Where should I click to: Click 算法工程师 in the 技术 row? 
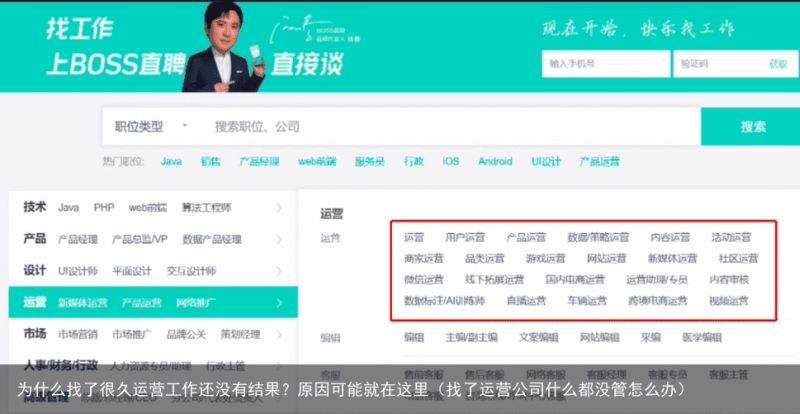click(x=207, y=208)
